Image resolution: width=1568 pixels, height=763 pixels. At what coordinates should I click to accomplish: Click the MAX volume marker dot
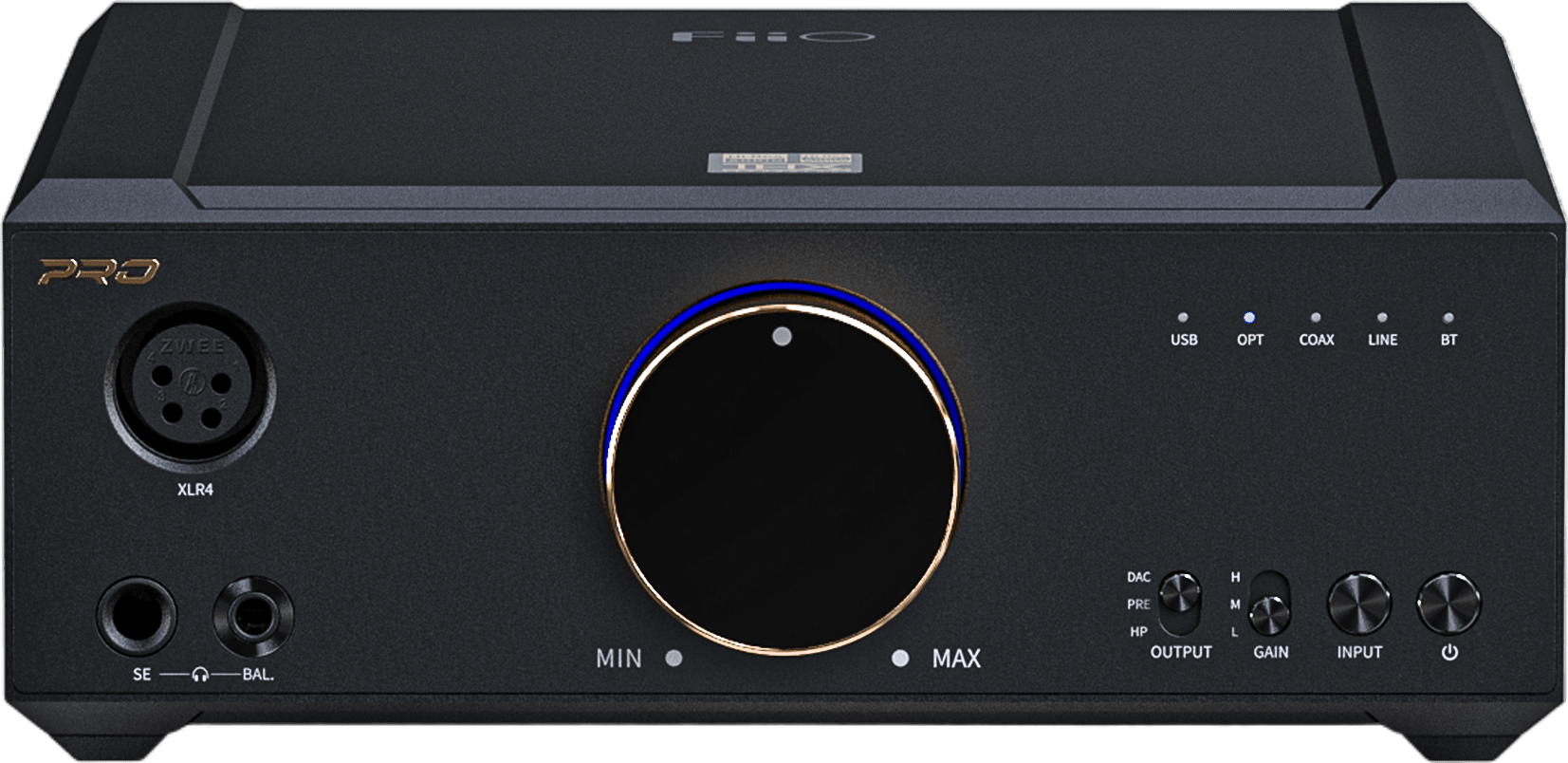coord(900,658)
